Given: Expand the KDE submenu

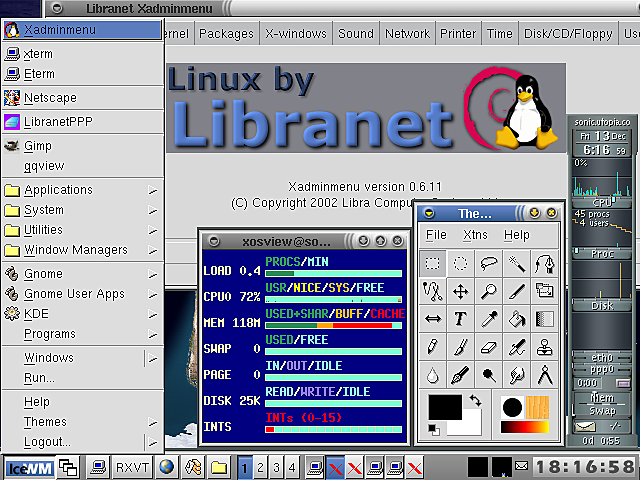Looking at the screenshot, I should pyautogui.click(x=83, y=314).
